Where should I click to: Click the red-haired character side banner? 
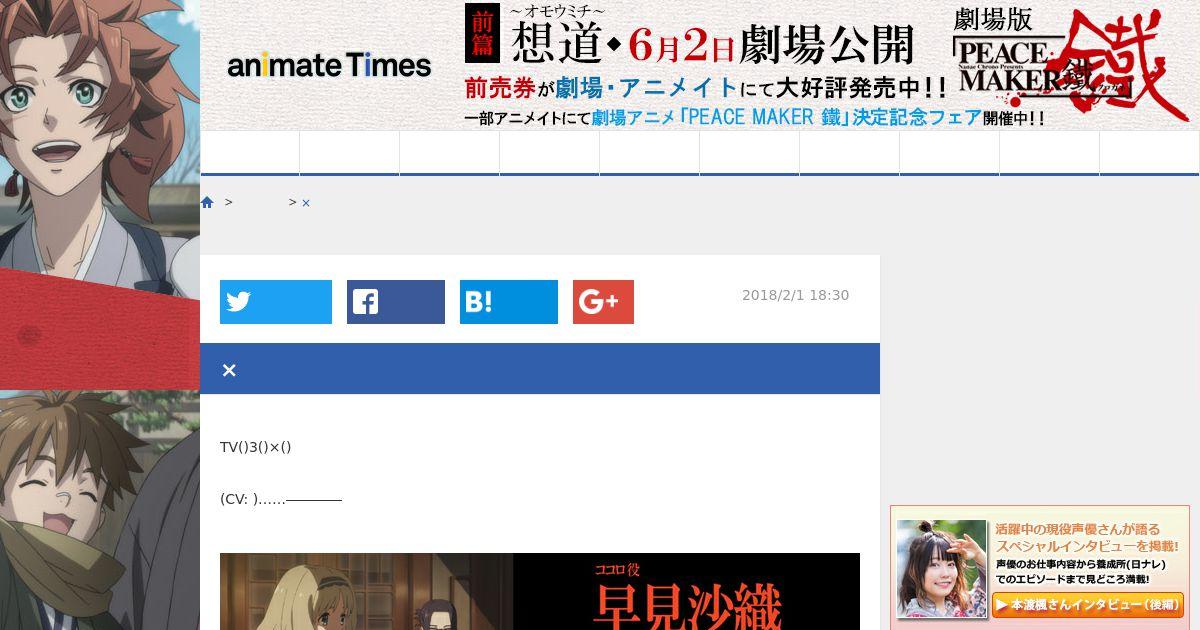click(x=100, y=135)
